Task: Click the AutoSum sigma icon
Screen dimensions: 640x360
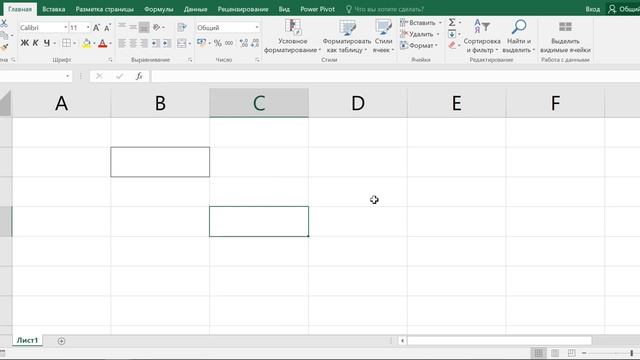Action: [452, 22]
